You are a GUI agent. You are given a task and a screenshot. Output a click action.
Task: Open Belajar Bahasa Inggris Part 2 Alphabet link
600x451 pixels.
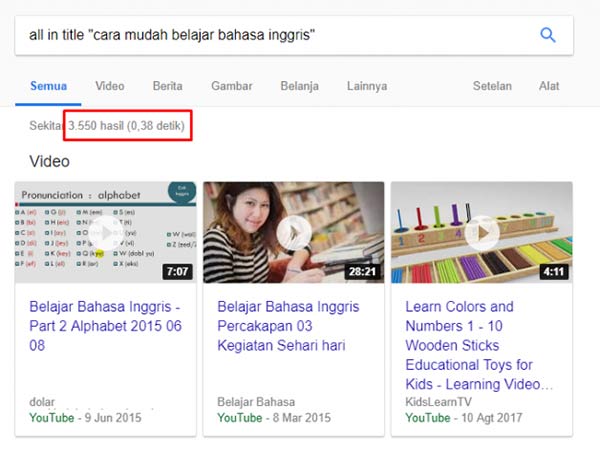click(105, 326)
